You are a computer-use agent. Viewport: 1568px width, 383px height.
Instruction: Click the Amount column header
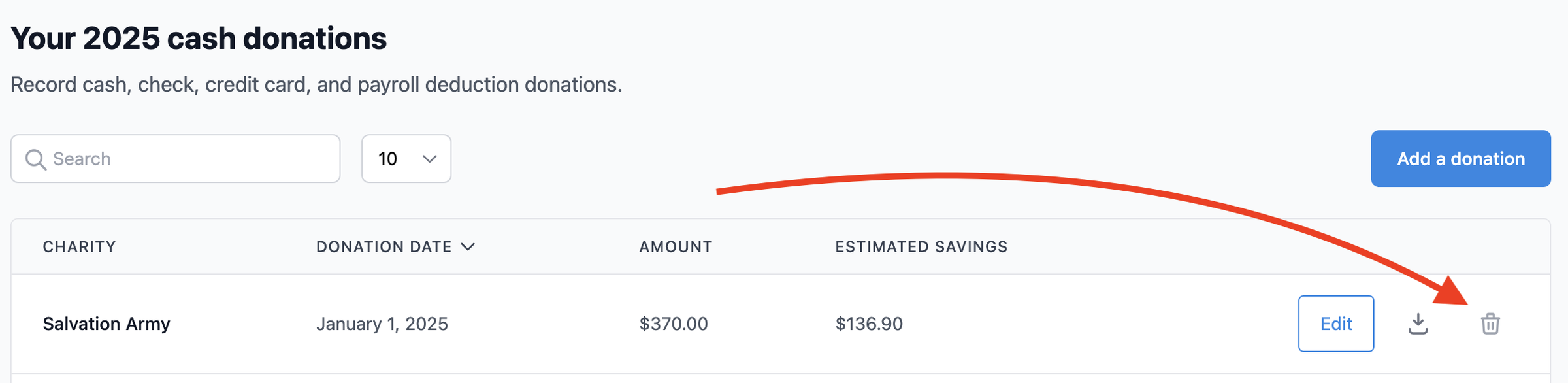tap(674, 246)
